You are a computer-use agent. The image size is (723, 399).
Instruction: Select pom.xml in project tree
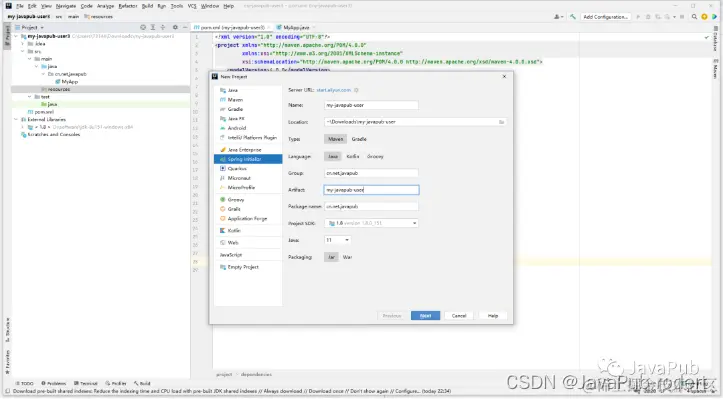click(41, 112)
